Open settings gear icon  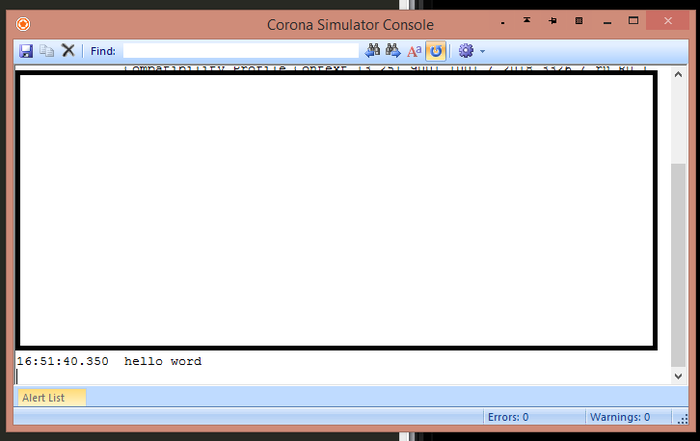[x=466, y=50]
